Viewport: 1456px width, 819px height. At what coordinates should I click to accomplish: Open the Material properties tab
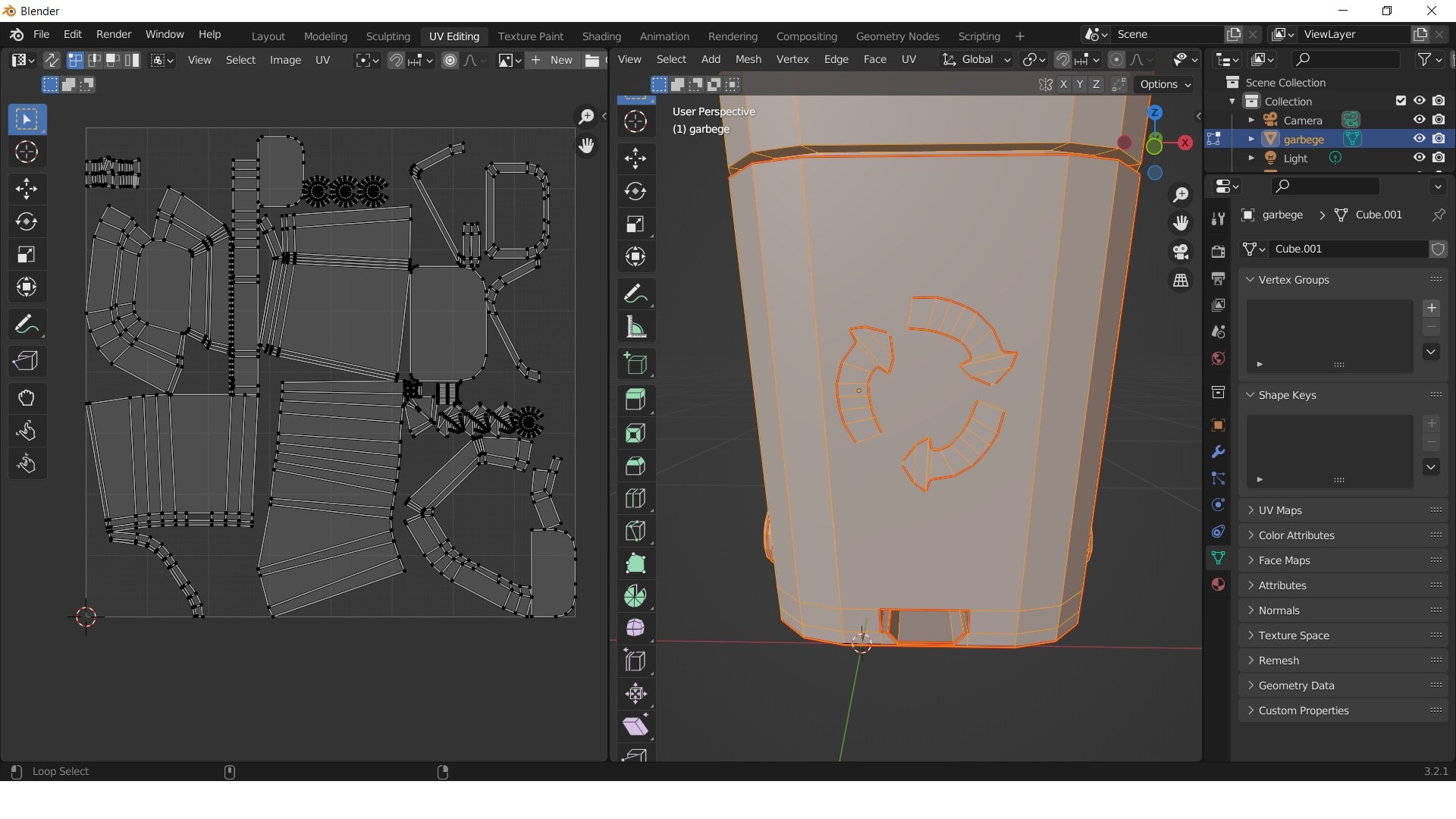coord(1218,585)
